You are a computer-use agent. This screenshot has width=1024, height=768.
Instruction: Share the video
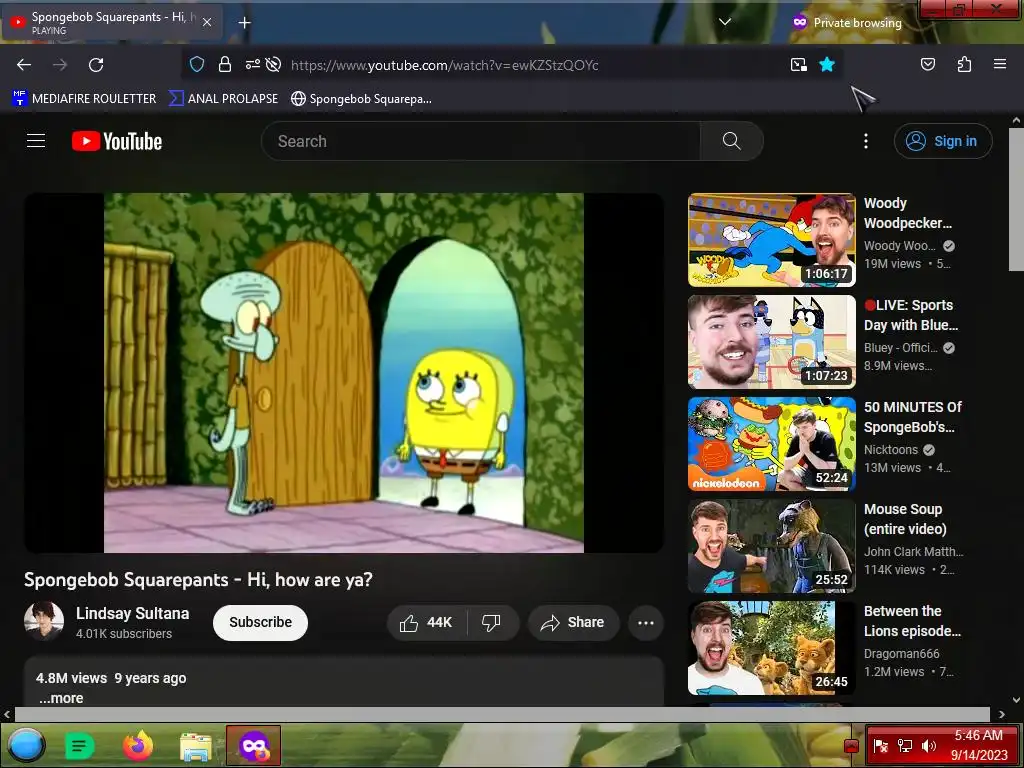click(573, 622)
